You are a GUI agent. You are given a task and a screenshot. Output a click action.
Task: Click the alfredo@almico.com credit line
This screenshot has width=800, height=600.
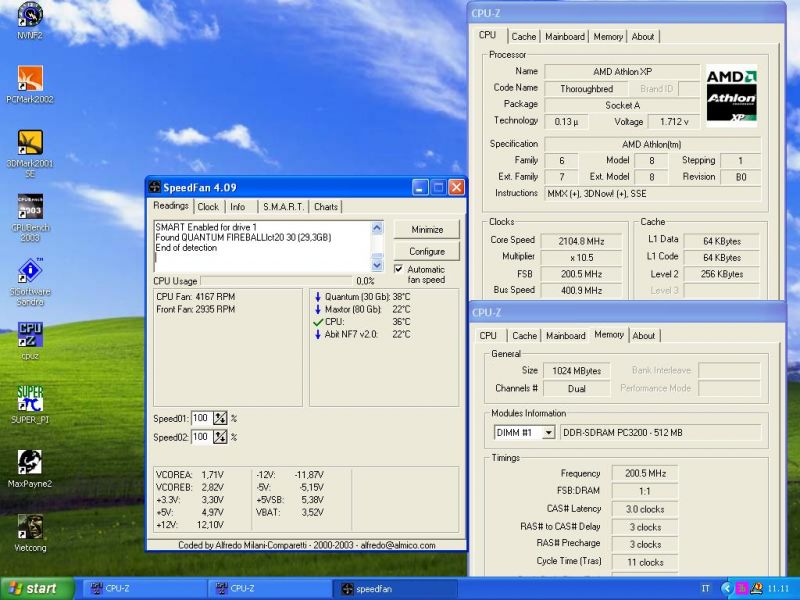pos(307,545)
